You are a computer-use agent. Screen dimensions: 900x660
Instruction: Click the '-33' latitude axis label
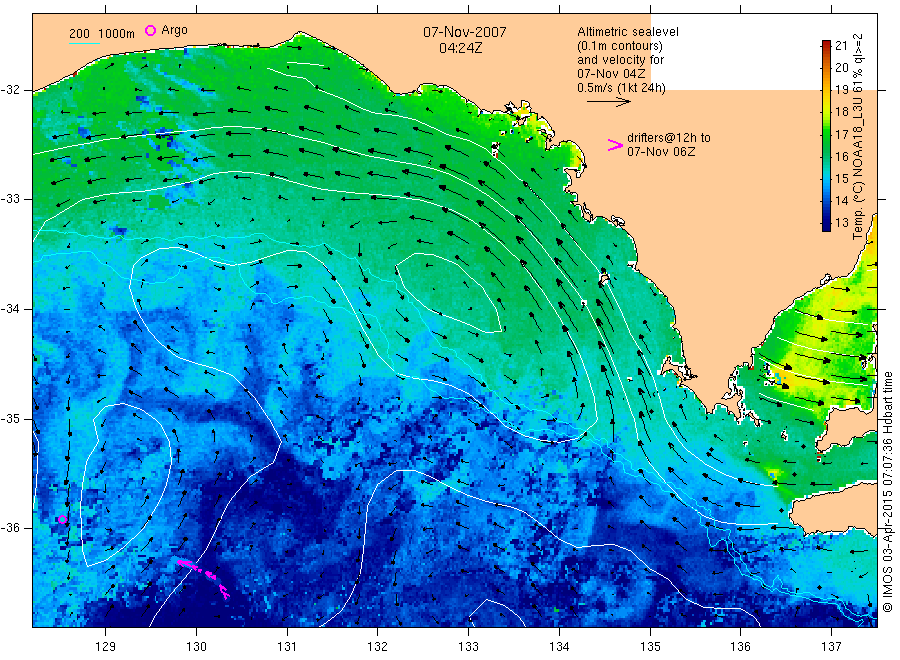coord(10,199)
